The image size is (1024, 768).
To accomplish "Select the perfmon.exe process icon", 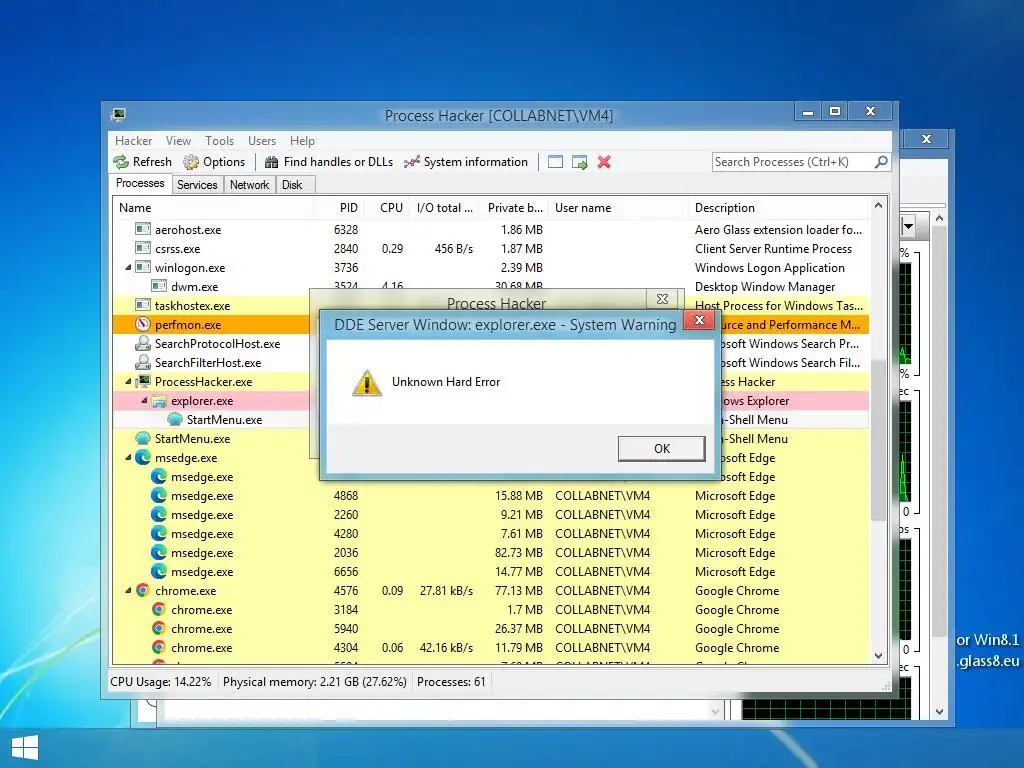I will click(x=142, y=324).
